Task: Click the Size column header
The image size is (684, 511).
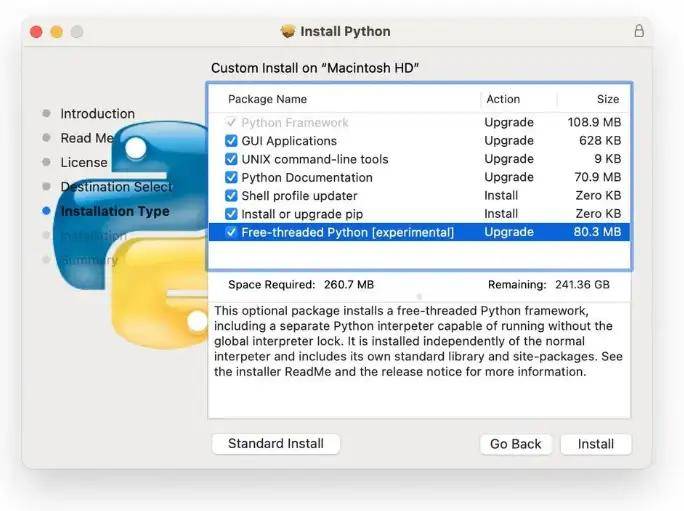Action: click(x=608, y=99)
